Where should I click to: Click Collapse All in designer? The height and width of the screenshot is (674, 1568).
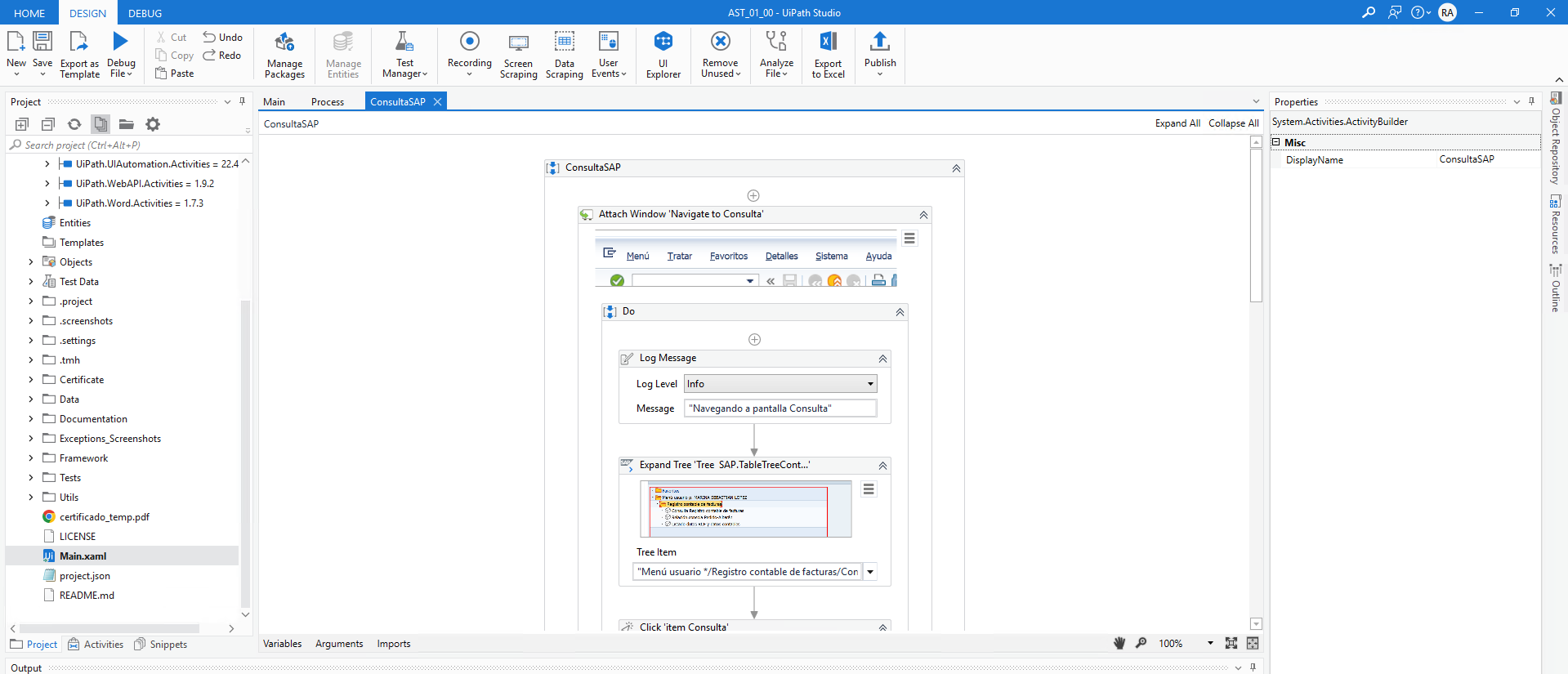point(1233,123)
